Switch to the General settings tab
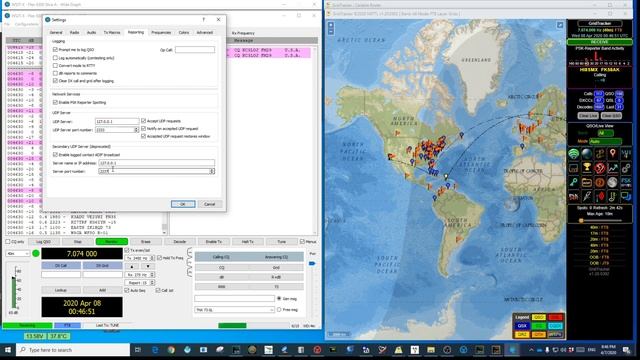 coord(56,32)
